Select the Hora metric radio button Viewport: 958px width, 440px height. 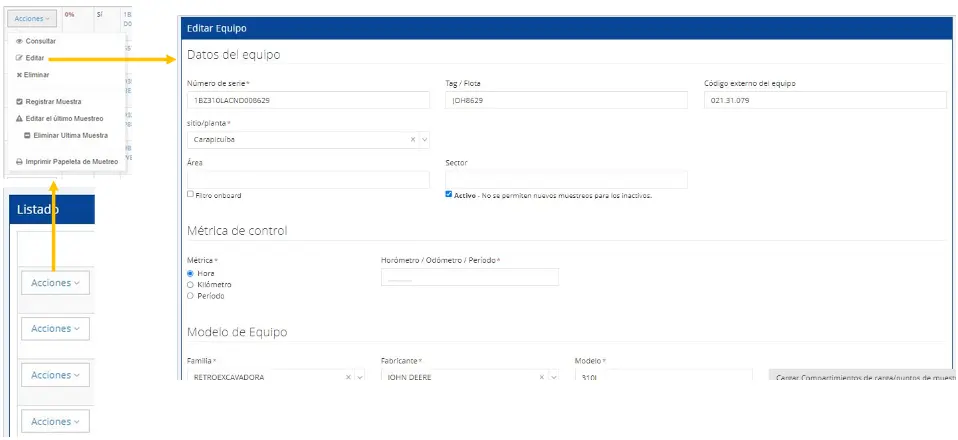191,273
